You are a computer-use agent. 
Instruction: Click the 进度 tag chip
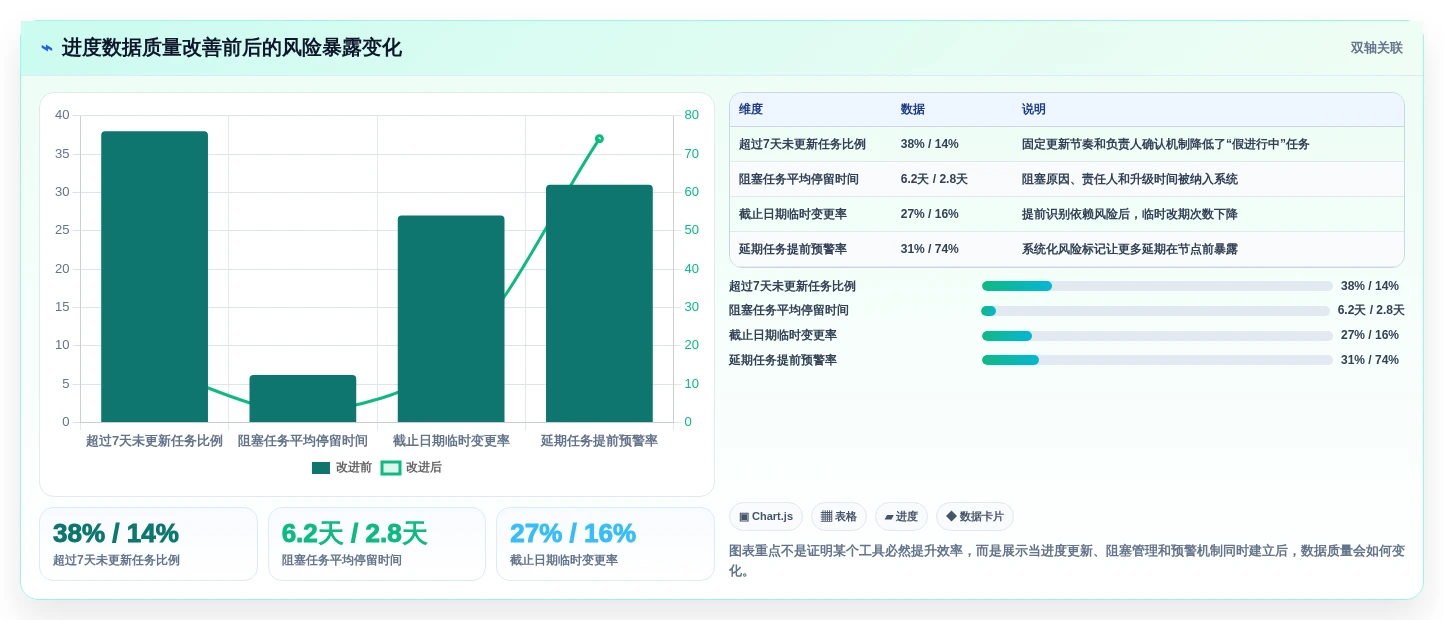901,517
